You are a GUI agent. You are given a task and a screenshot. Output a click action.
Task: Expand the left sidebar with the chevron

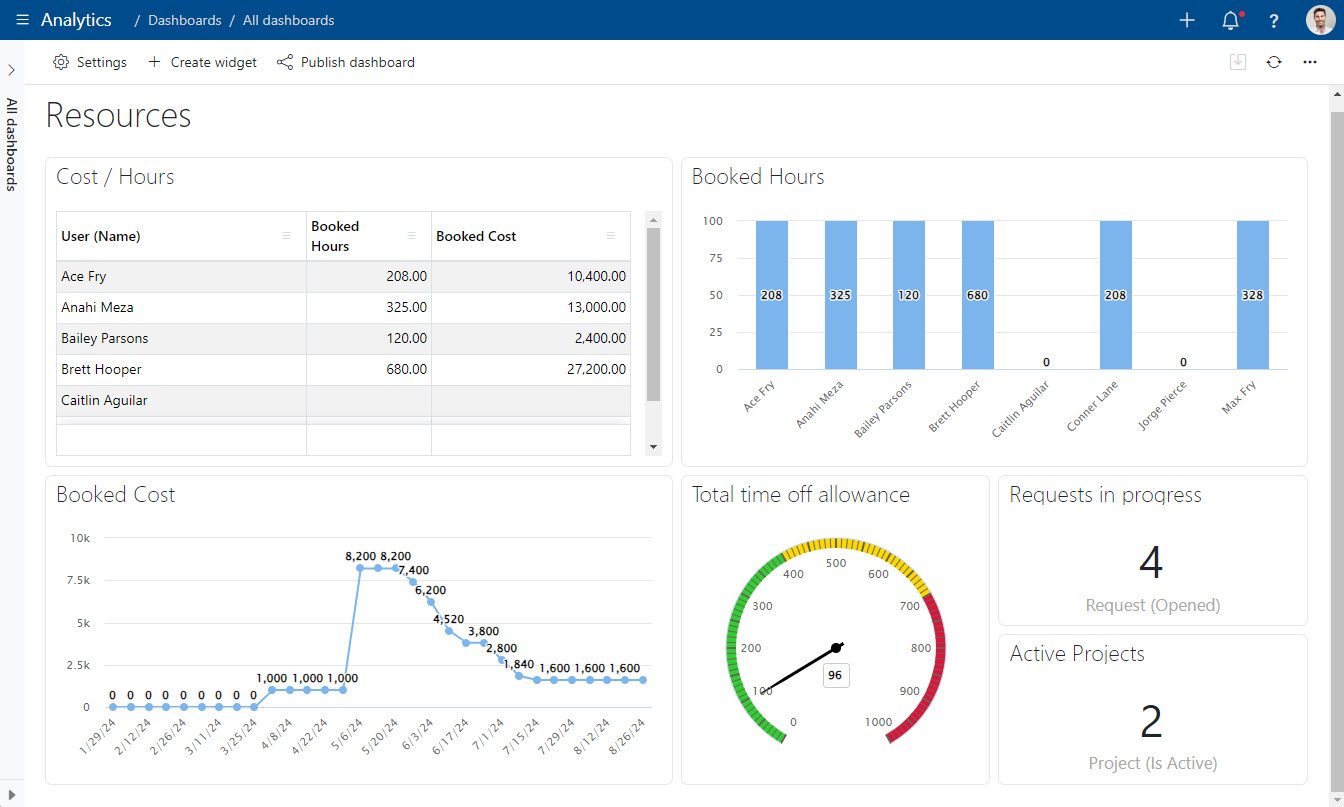pyautogui.click(x=11, y=70)
